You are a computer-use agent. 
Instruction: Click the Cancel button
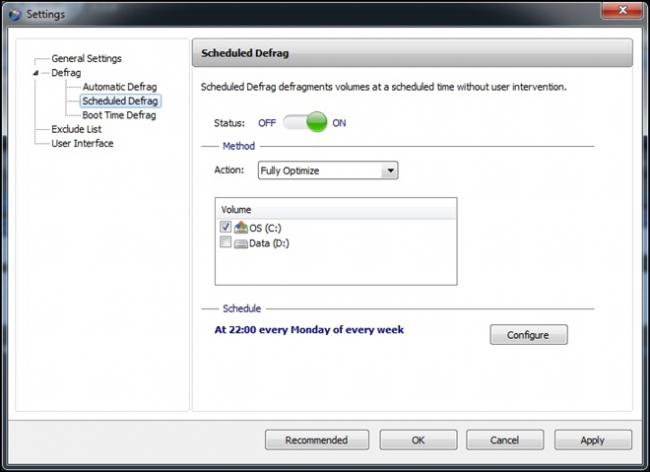505,440
